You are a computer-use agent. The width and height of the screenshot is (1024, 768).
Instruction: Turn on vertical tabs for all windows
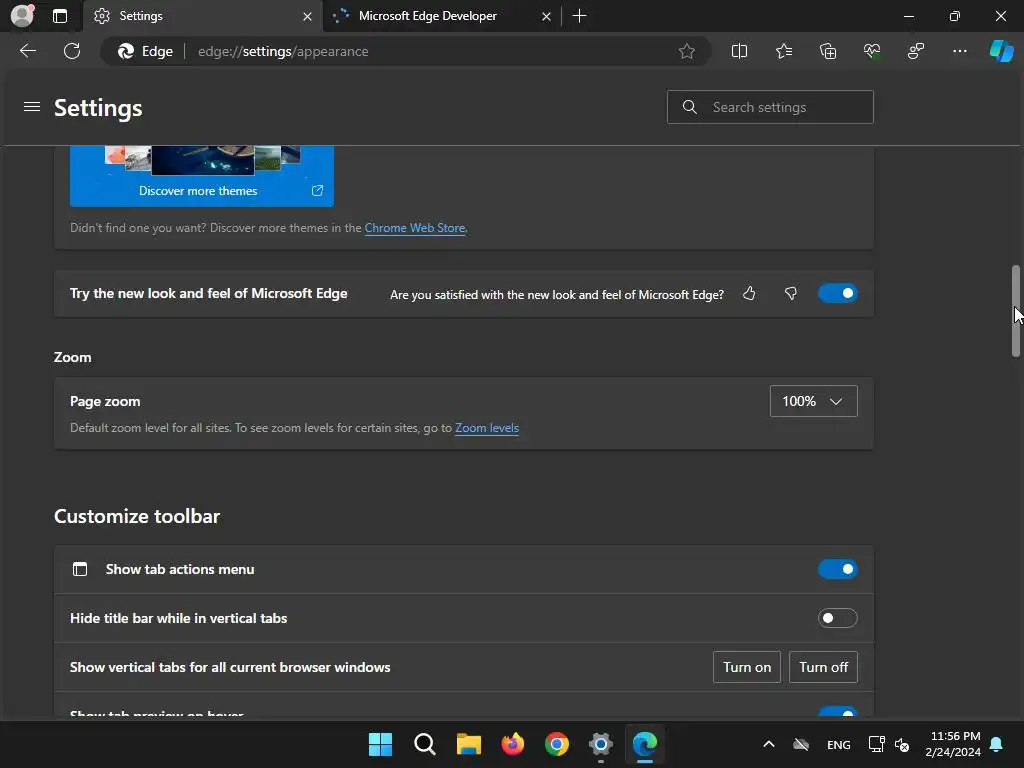point(746,667)
